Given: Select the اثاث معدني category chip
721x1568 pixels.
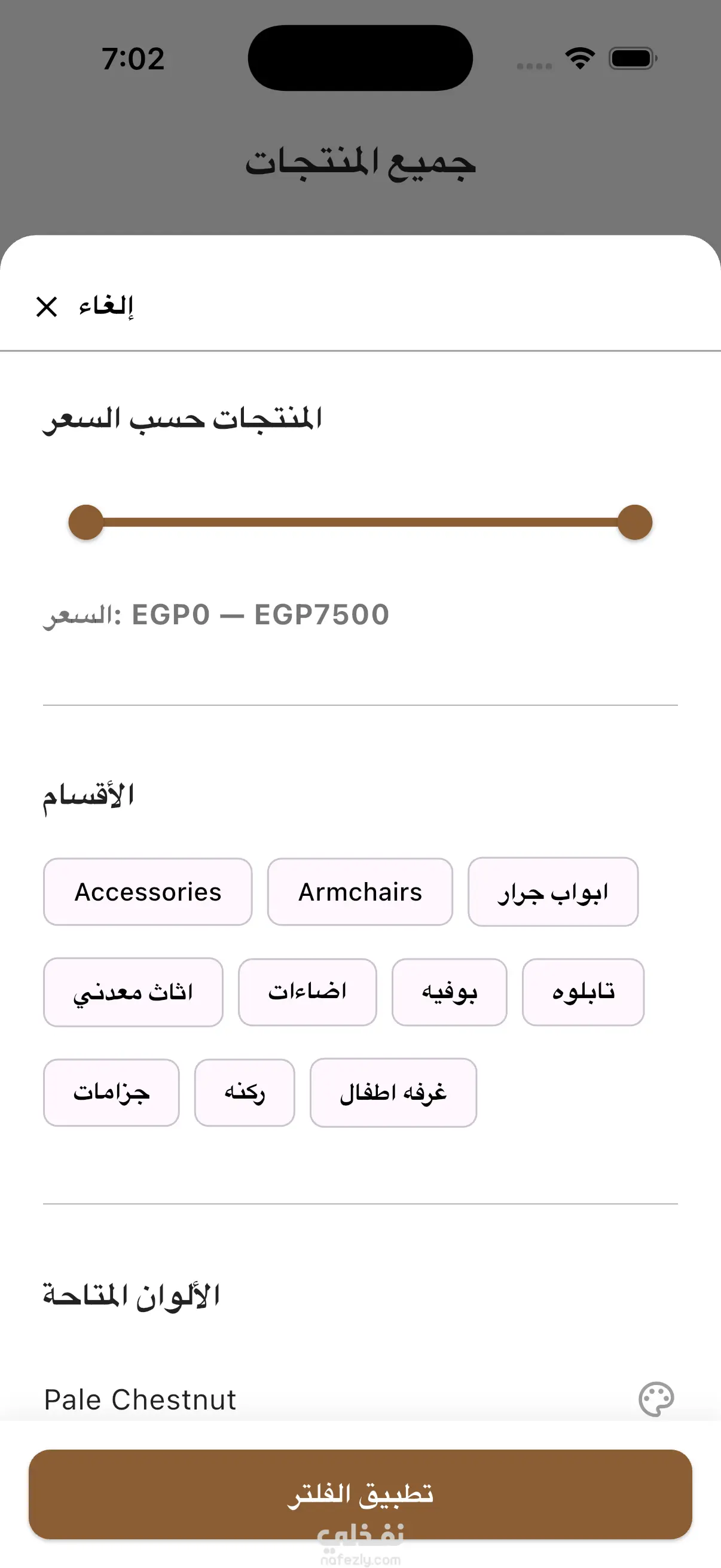Looking at the screenshot, I should (133, 992).
